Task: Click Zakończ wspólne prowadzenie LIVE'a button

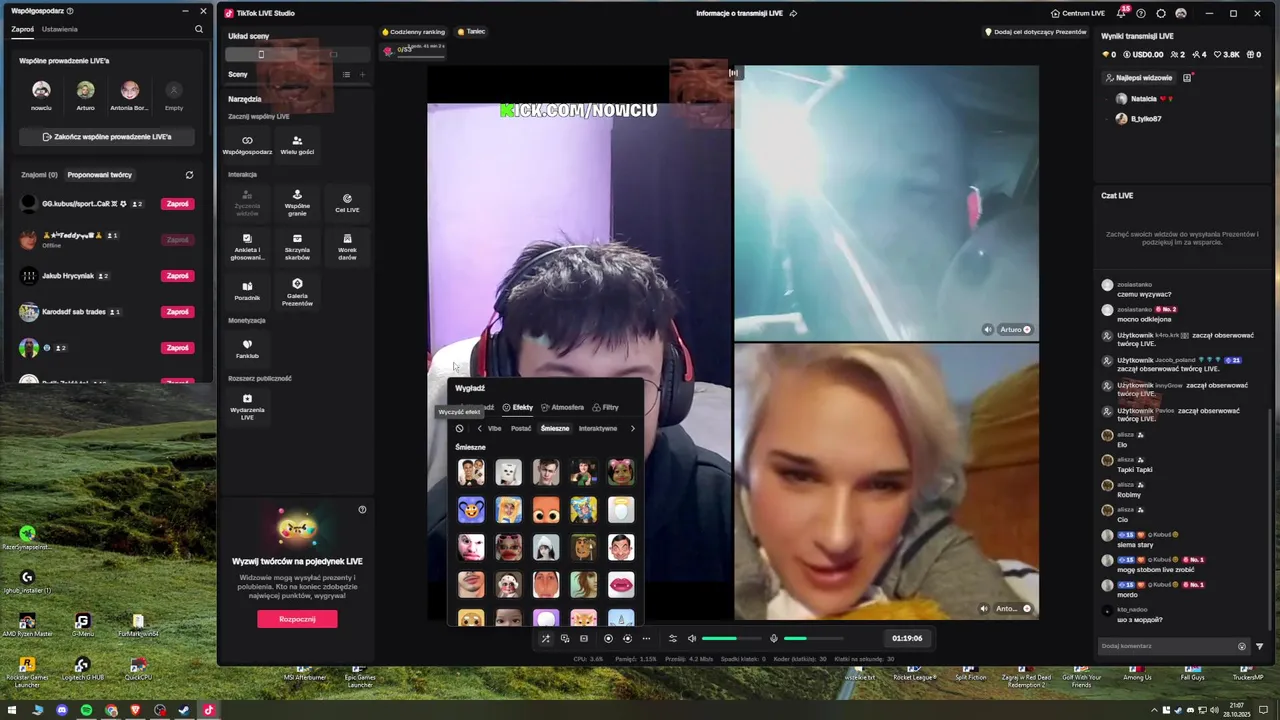Action: (x=107, y=137)
